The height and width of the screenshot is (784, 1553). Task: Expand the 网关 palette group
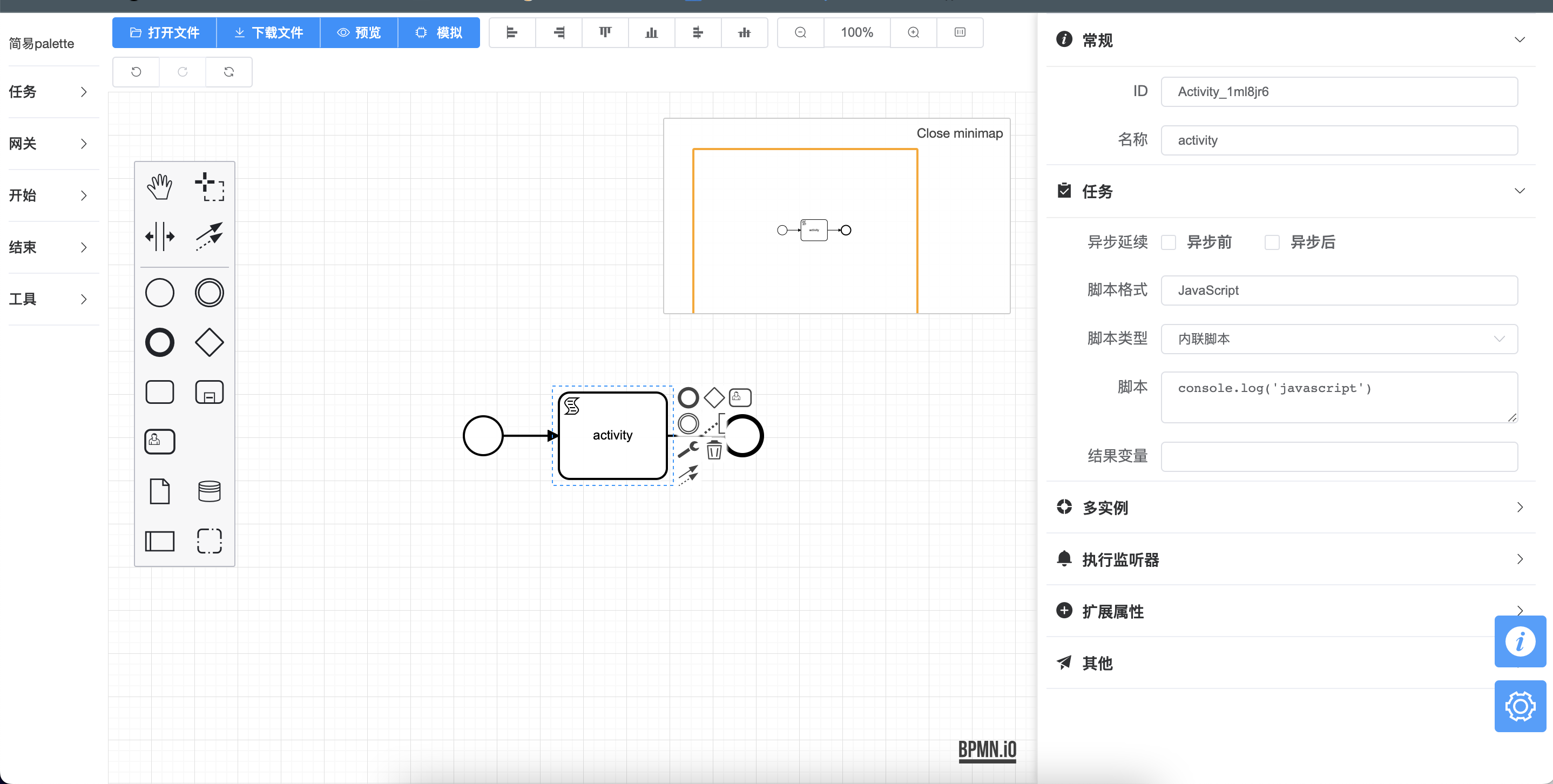point(53,144)
